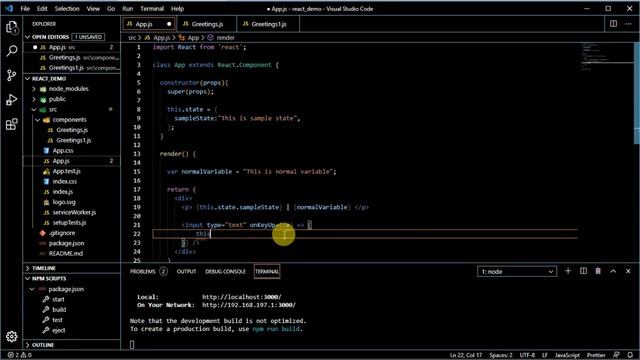Create a new terminal with plus icon
The image size is (640, 360).
568,271
